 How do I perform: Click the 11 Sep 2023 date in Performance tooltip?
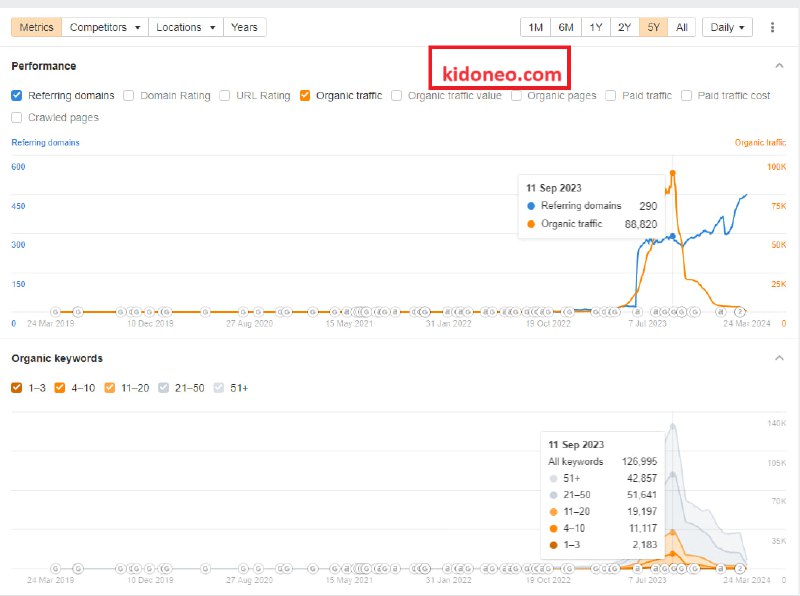(554, 188)
